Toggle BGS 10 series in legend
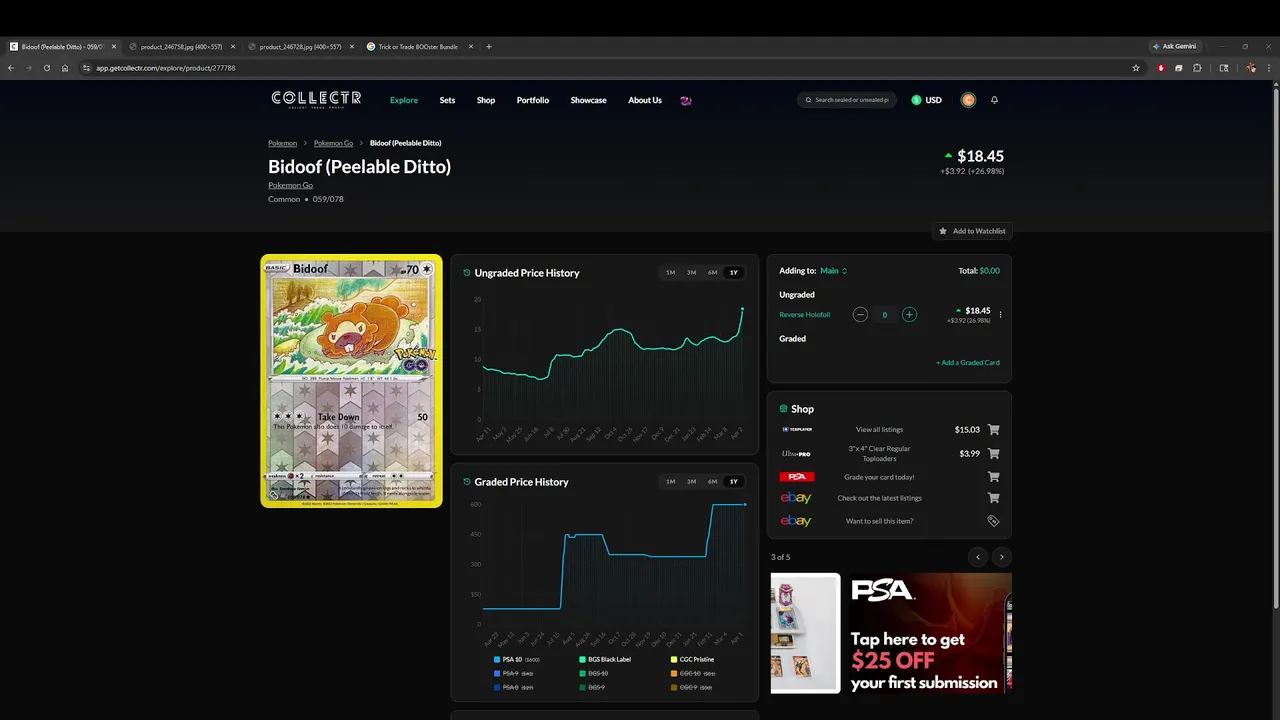This screenshot has height=720, width=1280. (x=594, y=674)
